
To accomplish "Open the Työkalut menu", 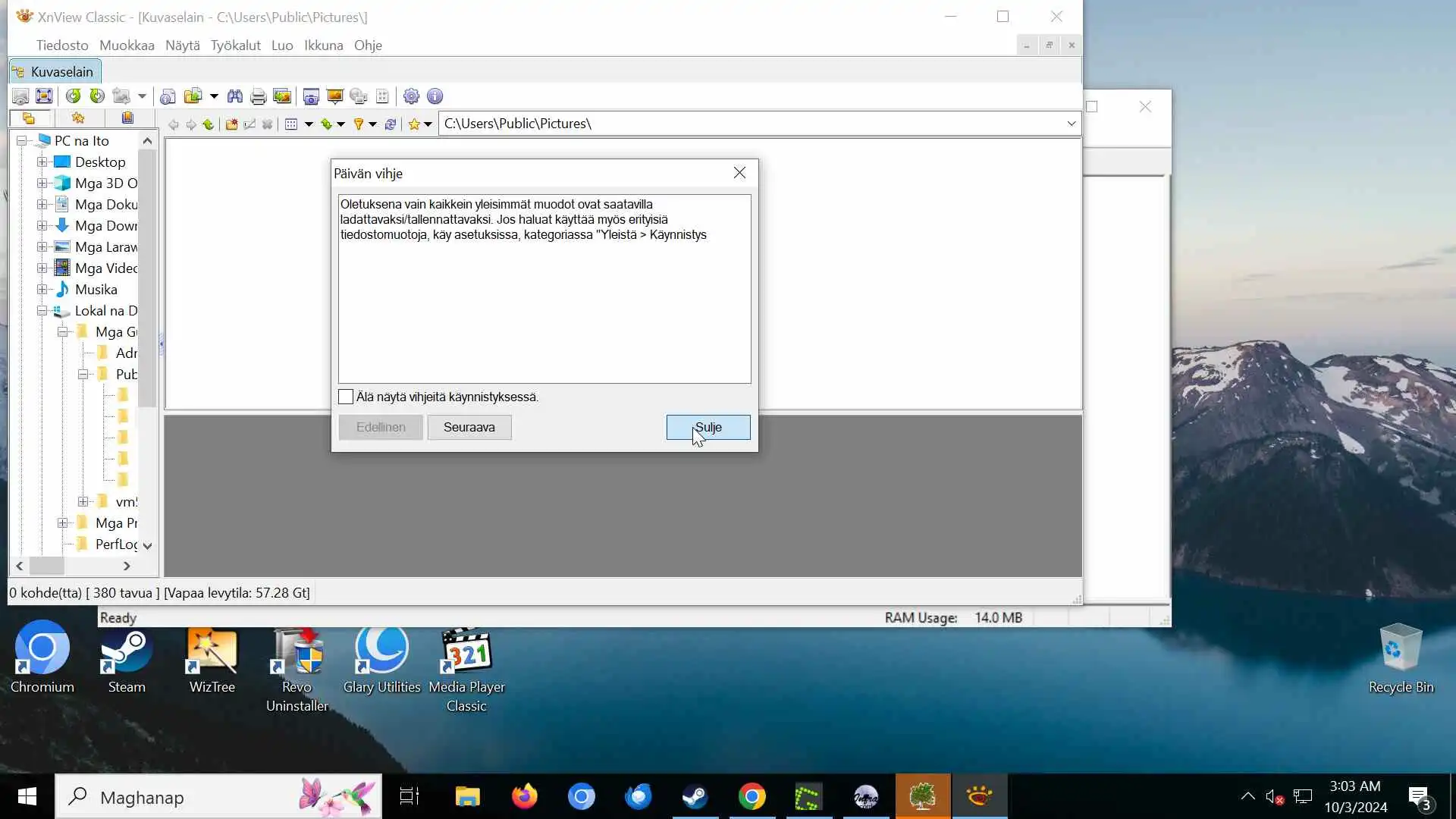I will (235, 45).
